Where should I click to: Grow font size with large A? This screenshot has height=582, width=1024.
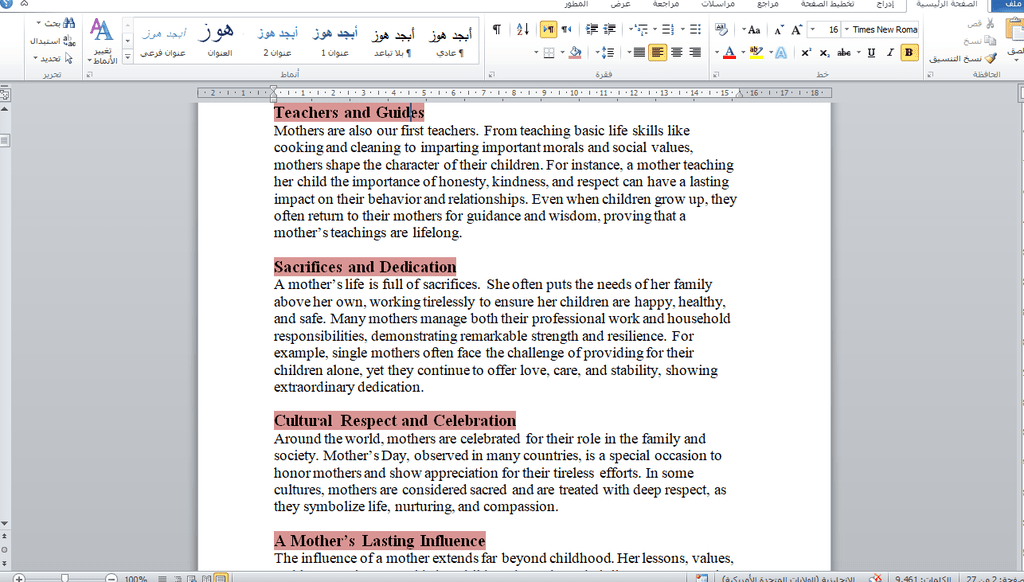point(797,29)
